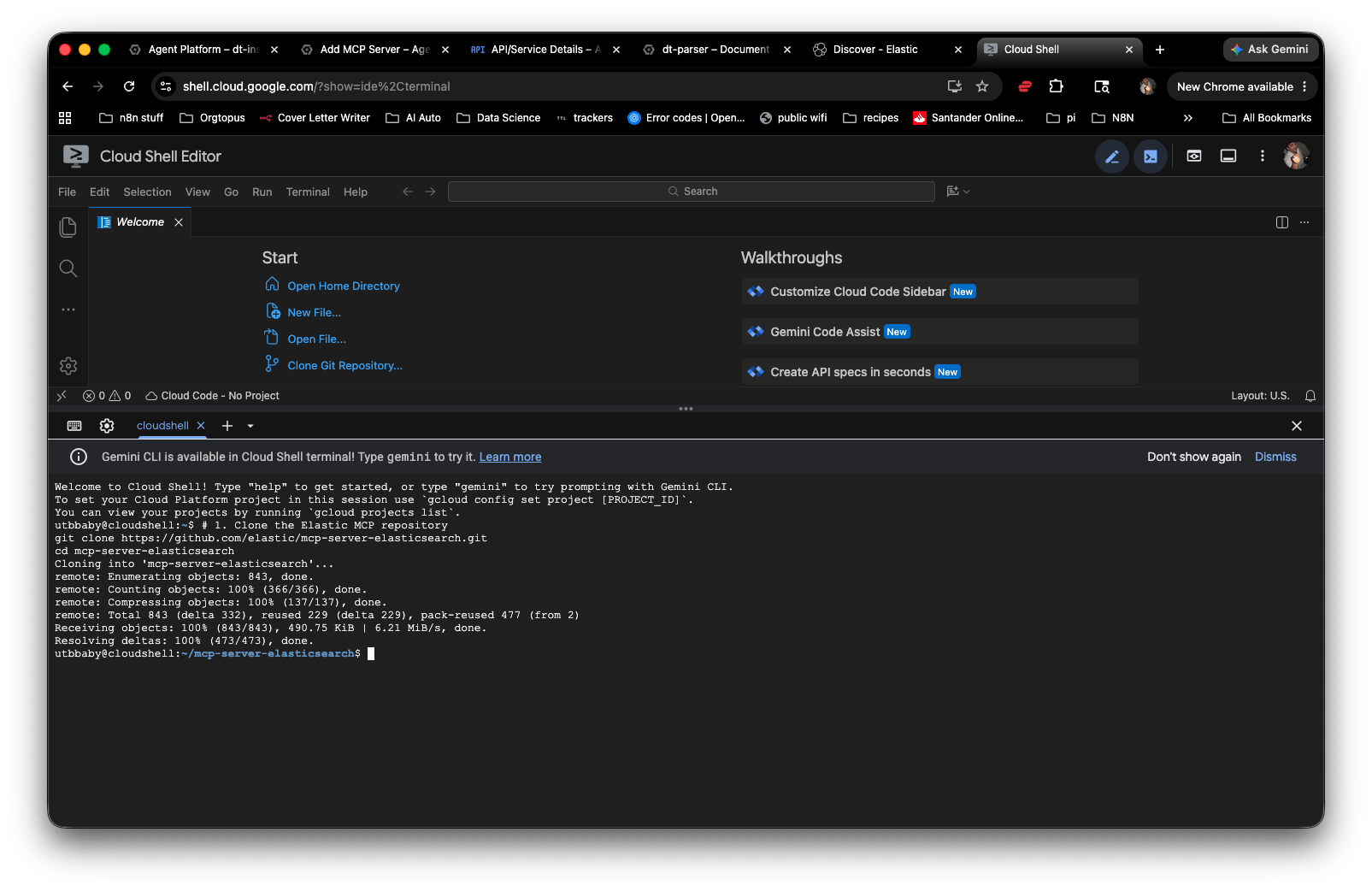Dismiss the Gemini CLI banner

tap(1275, 457)
